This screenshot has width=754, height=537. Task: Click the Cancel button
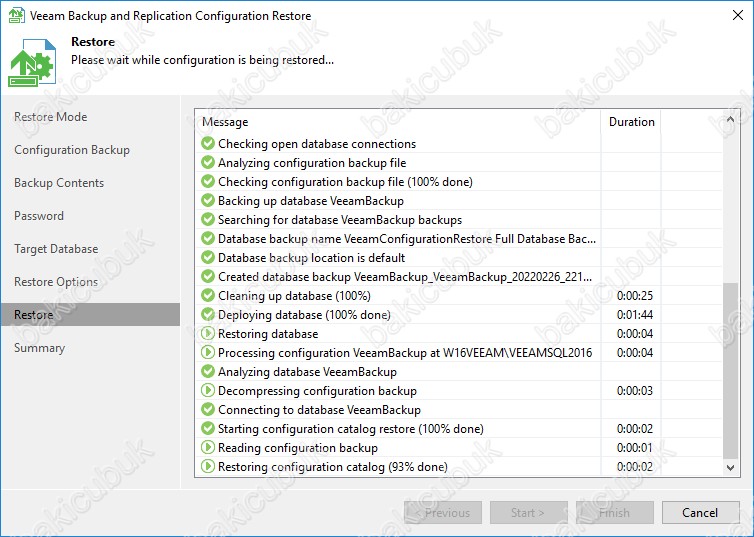click(700, 512)
